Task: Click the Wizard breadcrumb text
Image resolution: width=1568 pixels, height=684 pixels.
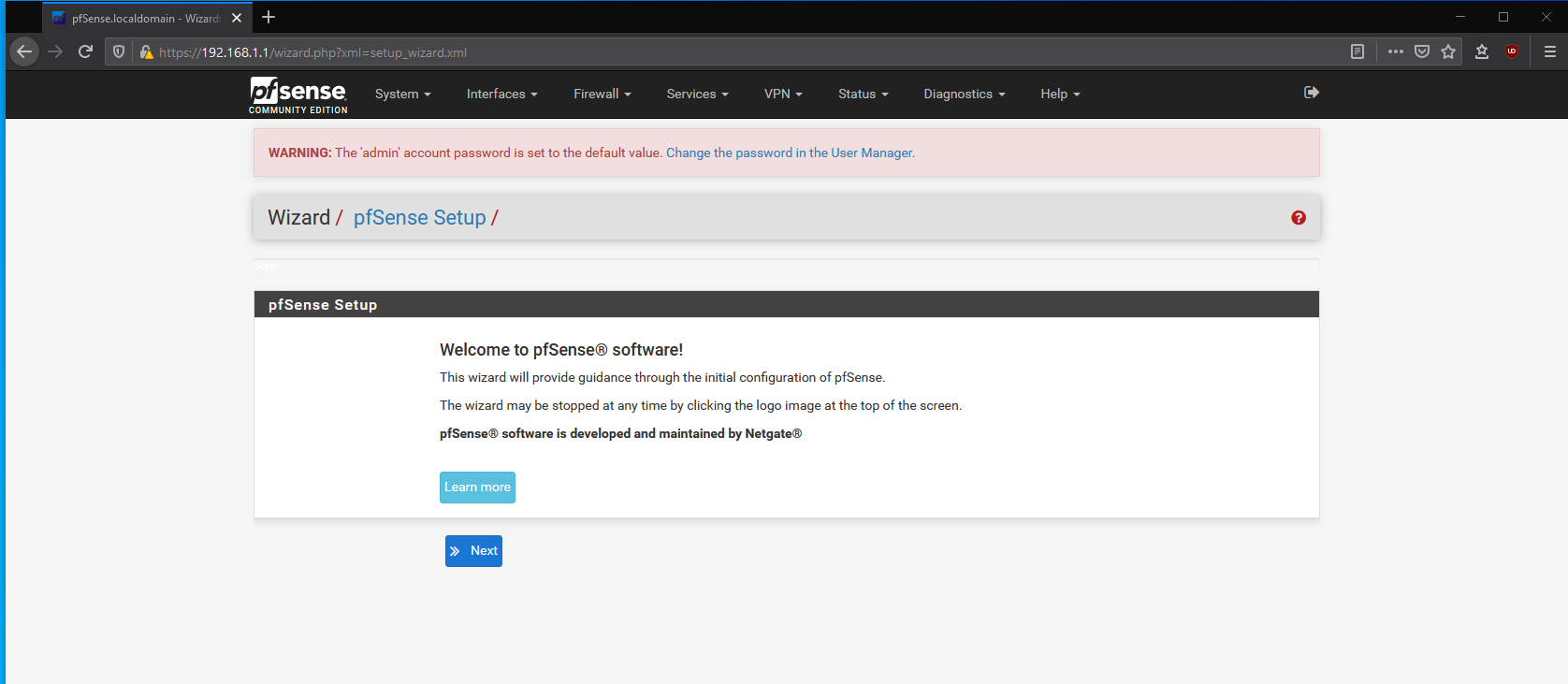Action: point(298,217)
